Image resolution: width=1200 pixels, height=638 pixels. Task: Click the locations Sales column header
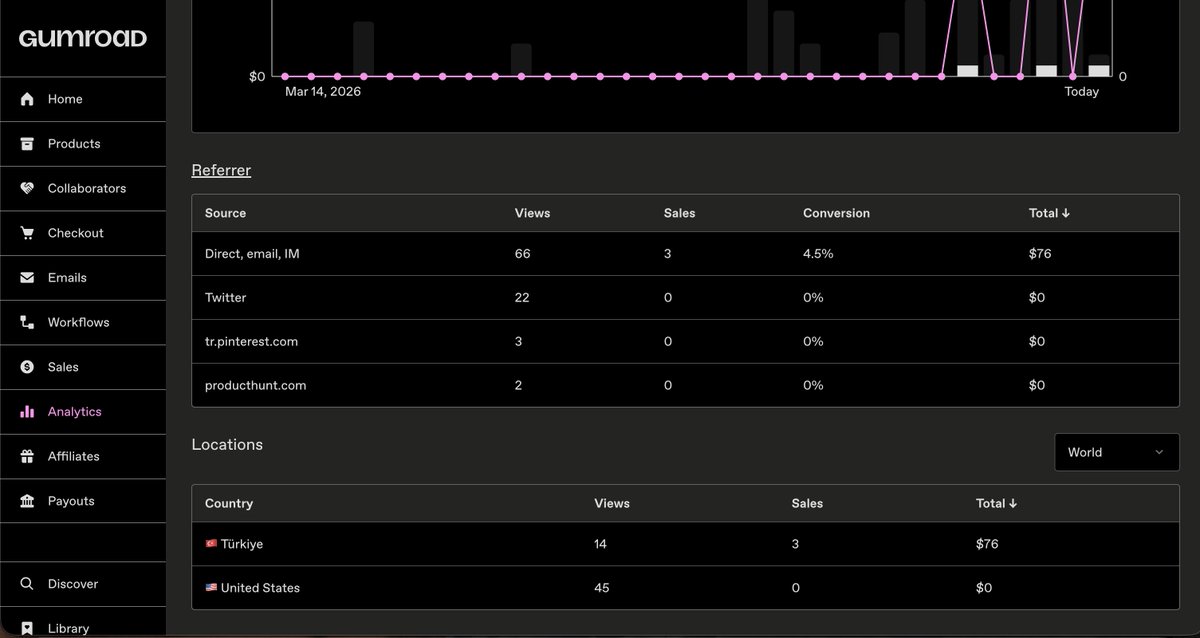(x=807, y=503)
